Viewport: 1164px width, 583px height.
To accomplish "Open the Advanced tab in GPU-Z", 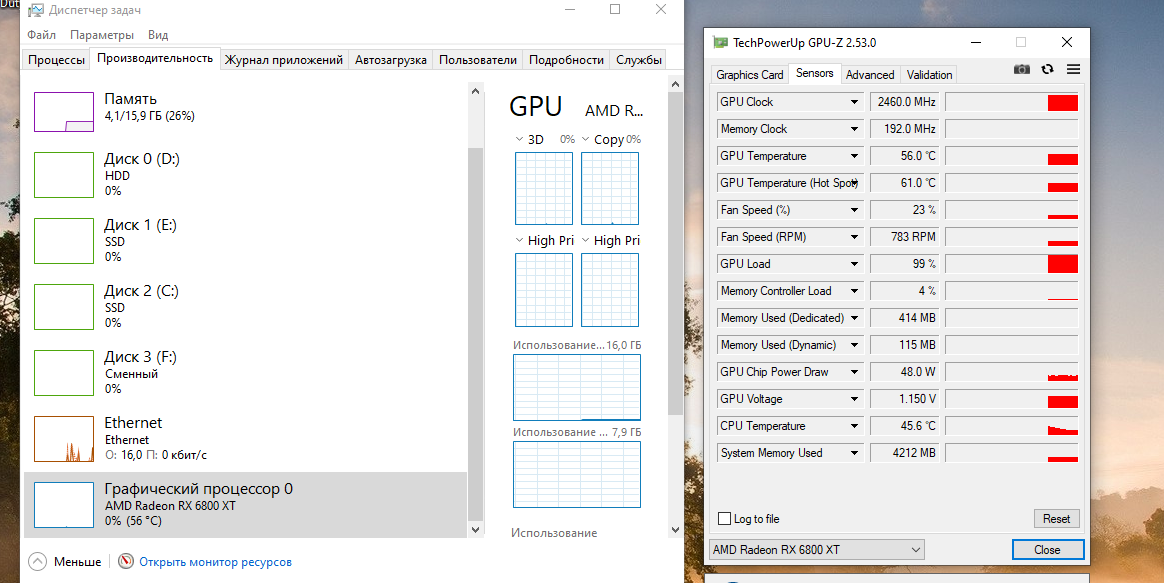I will [x=870, y=75].
